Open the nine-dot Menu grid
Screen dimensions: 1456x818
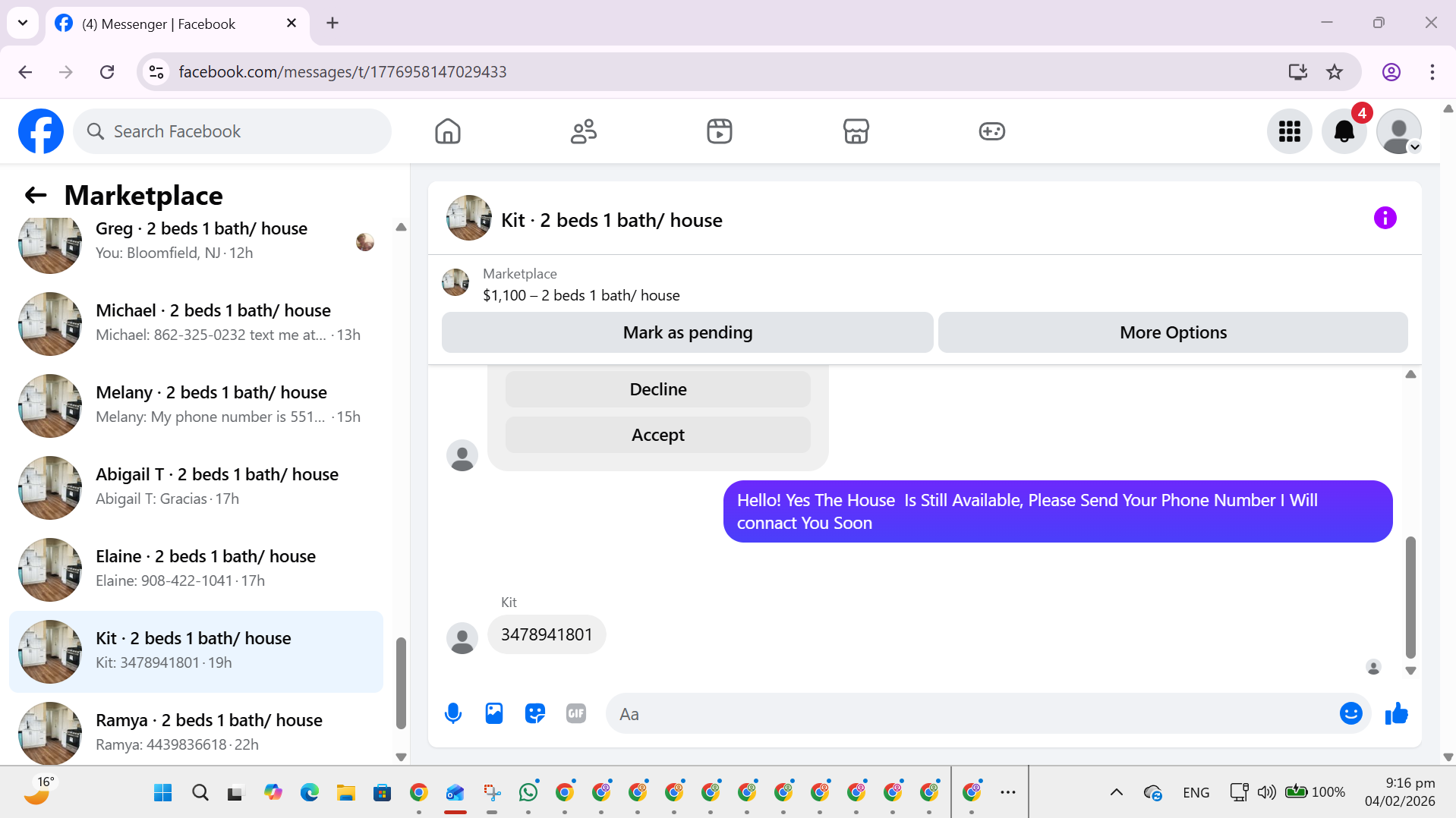pyautogui.click(x=1289, y=131)
